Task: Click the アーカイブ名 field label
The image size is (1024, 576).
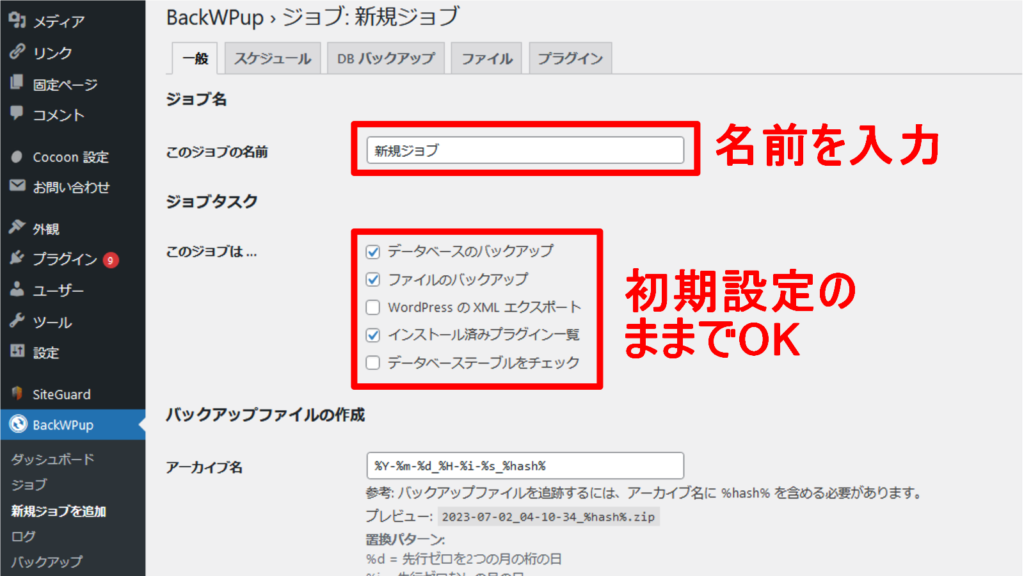Action: (x=204, y=467)
